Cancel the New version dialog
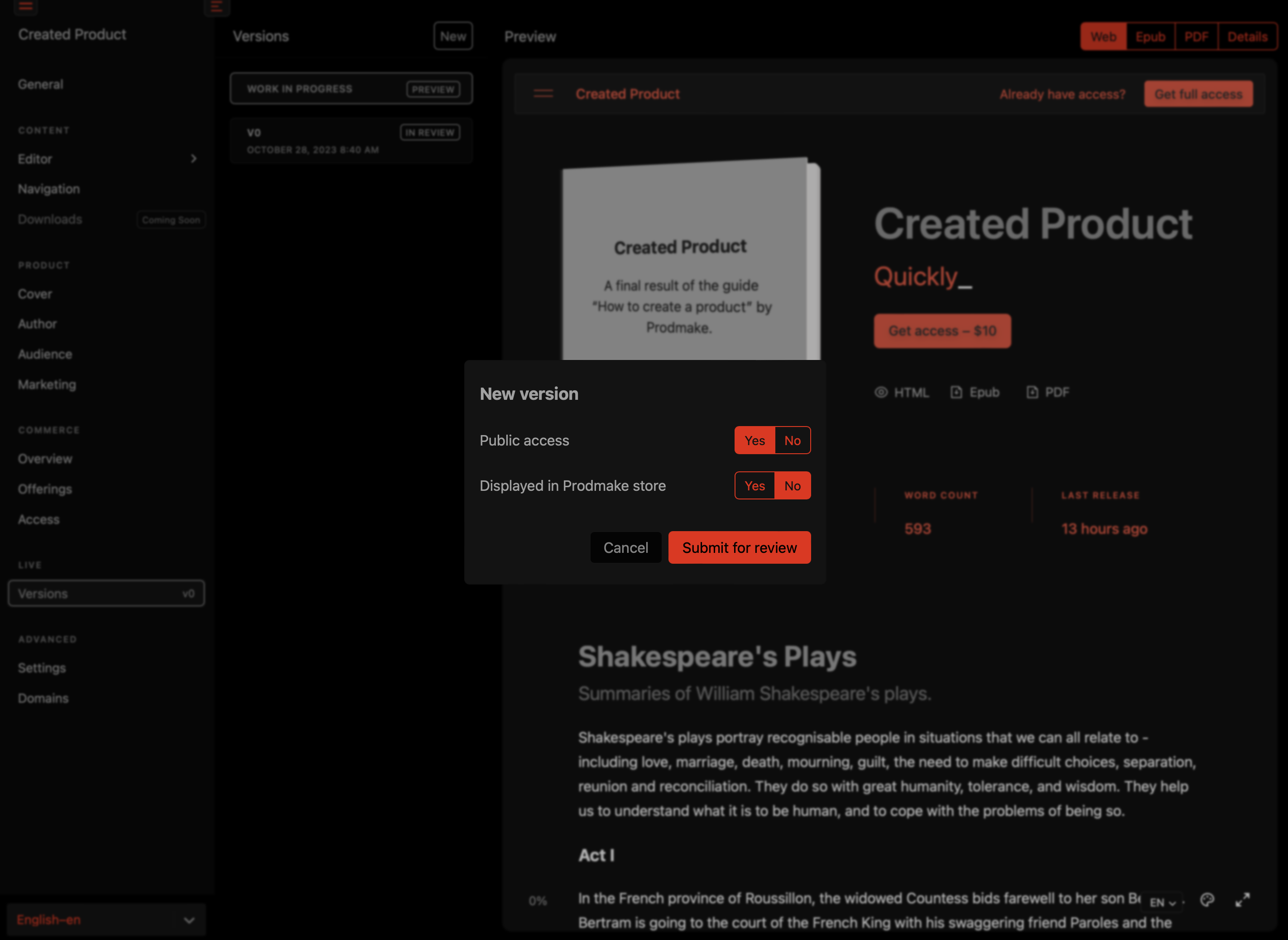The height and width of the screenshot is (940, 1288). [625, 547]
